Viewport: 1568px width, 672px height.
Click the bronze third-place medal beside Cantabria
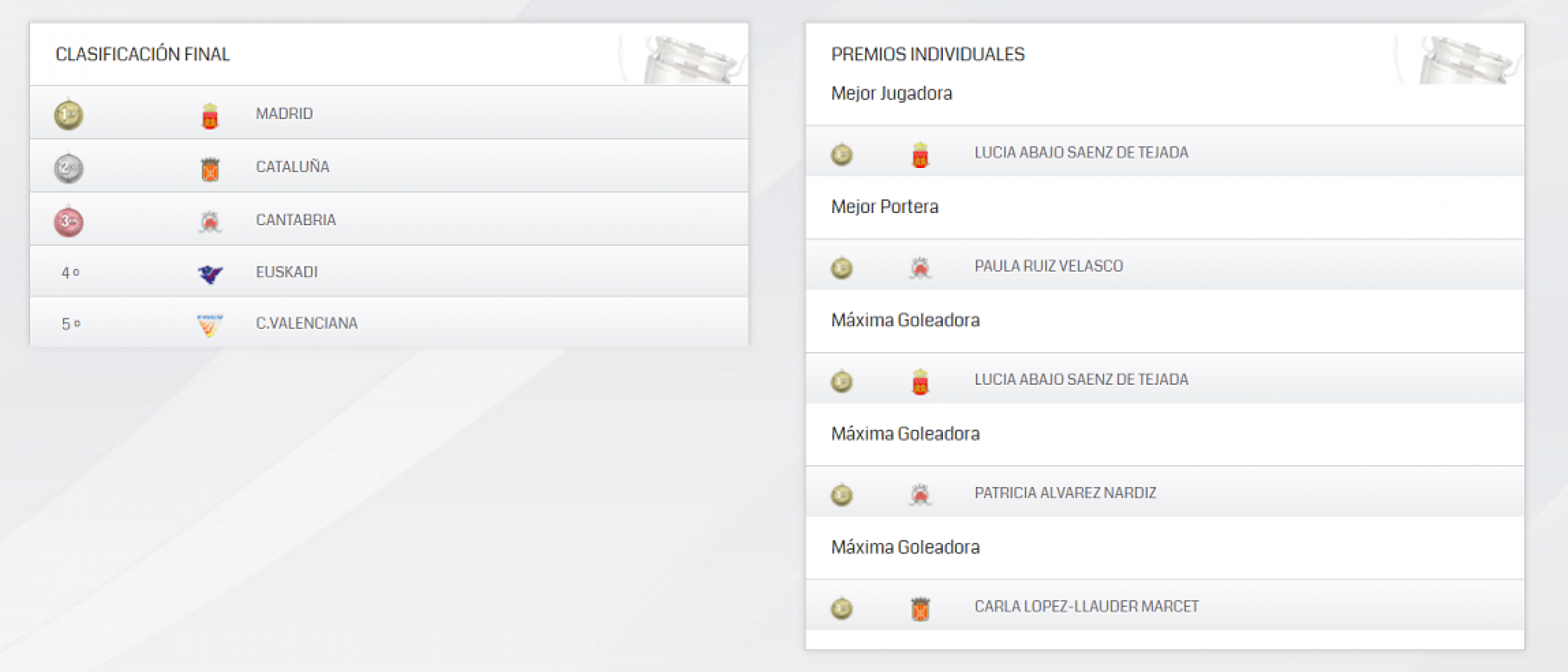pyautogui.click(x=69, y=221)
